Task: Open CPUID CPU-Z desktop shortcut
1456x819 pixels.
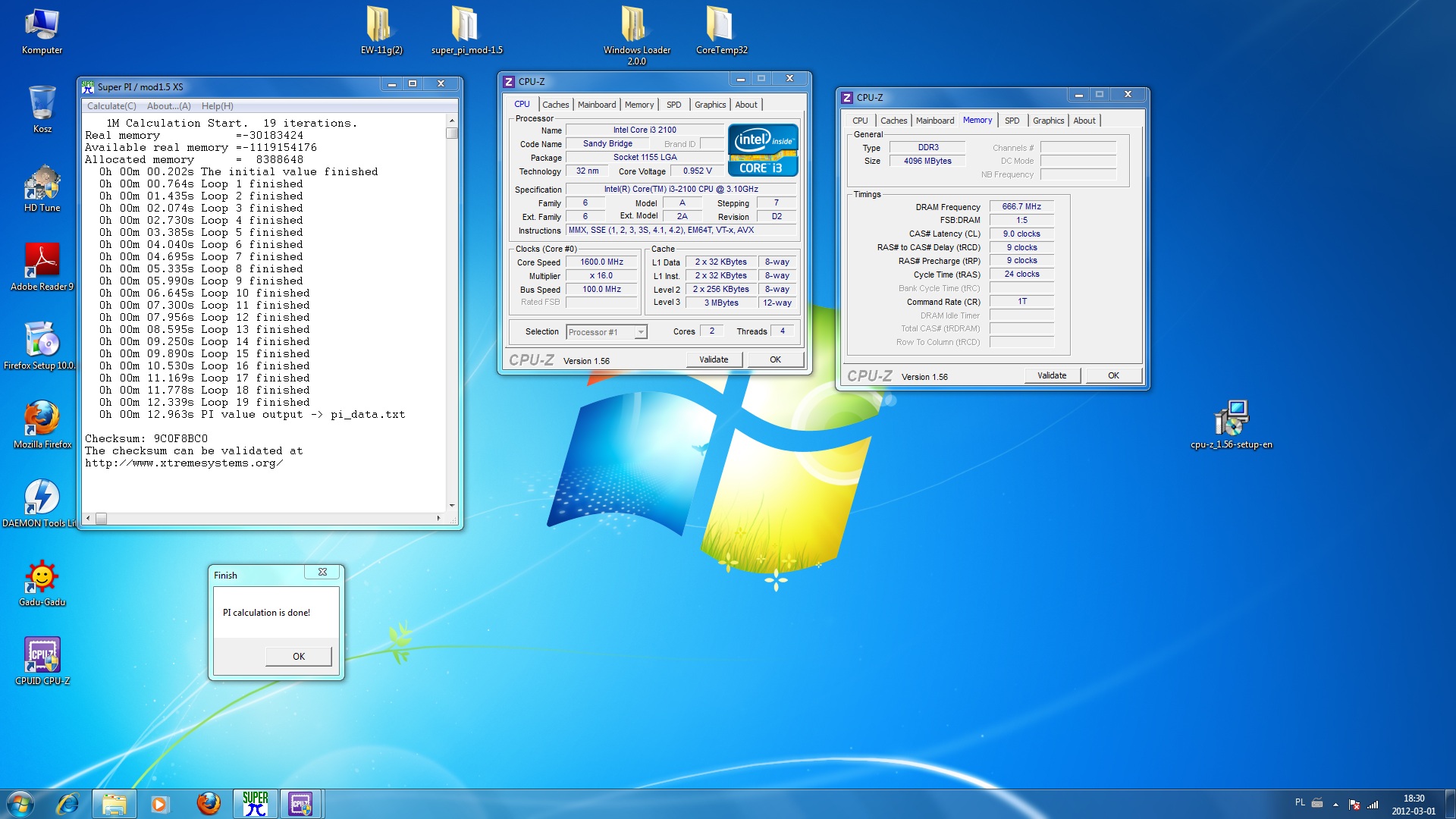Action: 42,661
